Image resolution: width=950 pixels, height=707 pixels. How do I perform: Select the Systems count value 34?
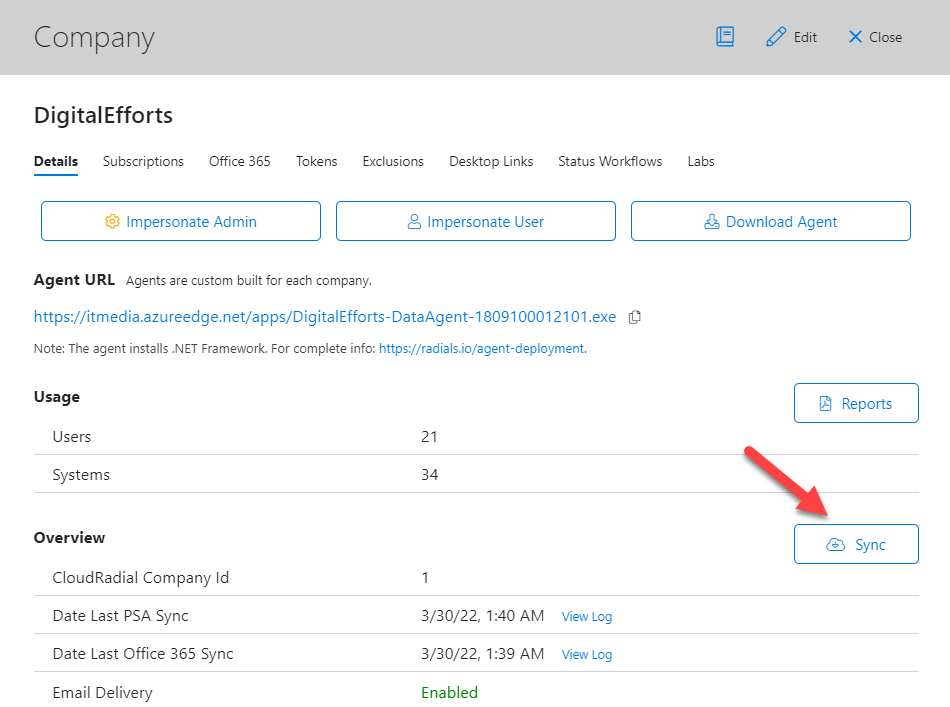(430, 475)
